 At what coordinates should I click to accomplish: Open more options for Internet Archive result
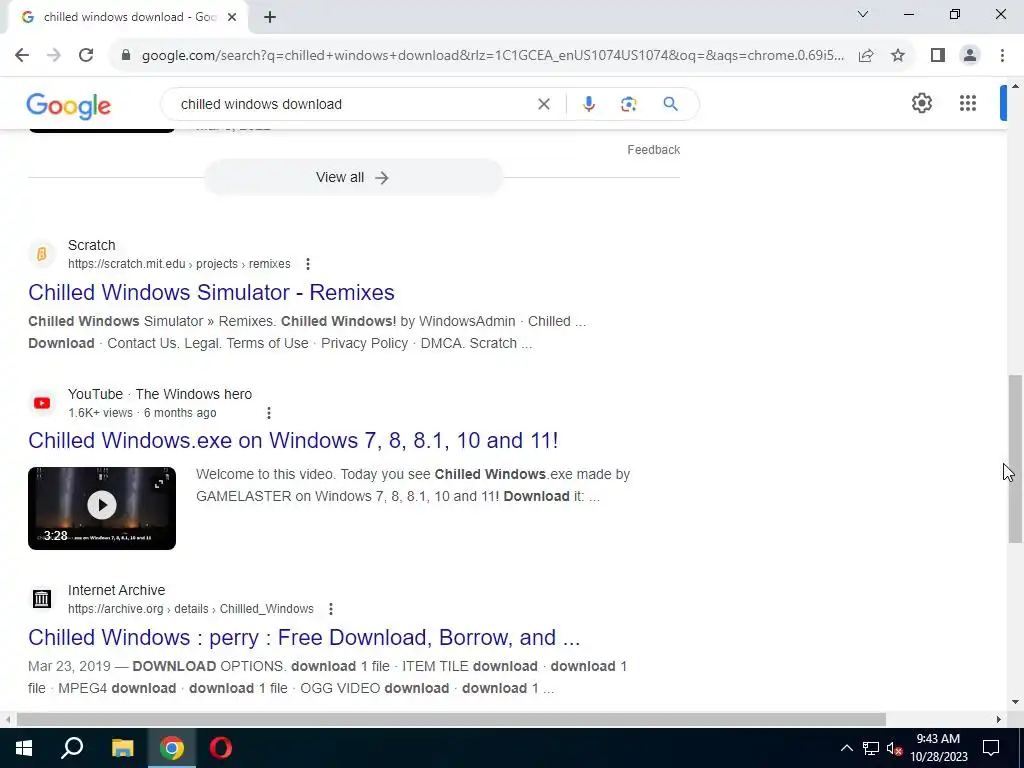(331, 609)
